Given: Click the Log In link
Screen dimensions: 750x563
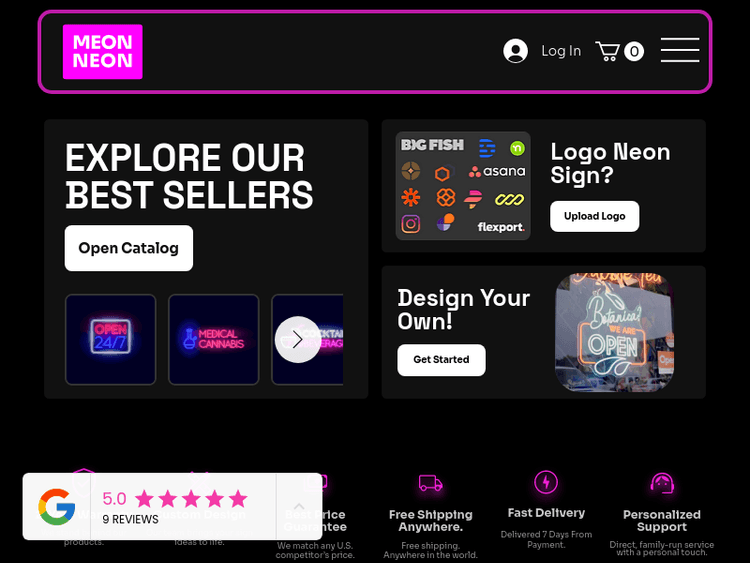Looking at the screenshot, I should 561,51.
